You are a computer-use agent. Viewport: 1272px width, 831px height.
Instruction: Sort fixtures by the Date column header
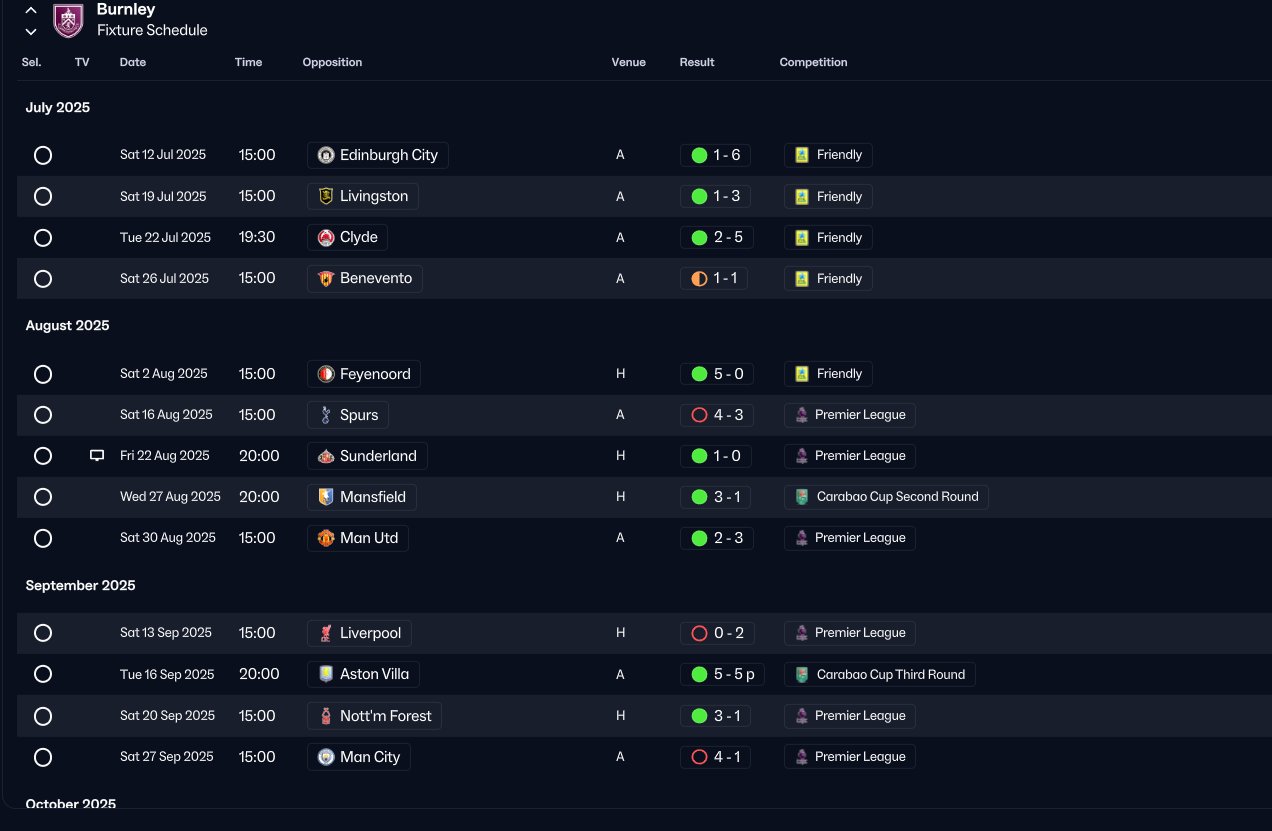pyautogui.click(x=133, y=62)
